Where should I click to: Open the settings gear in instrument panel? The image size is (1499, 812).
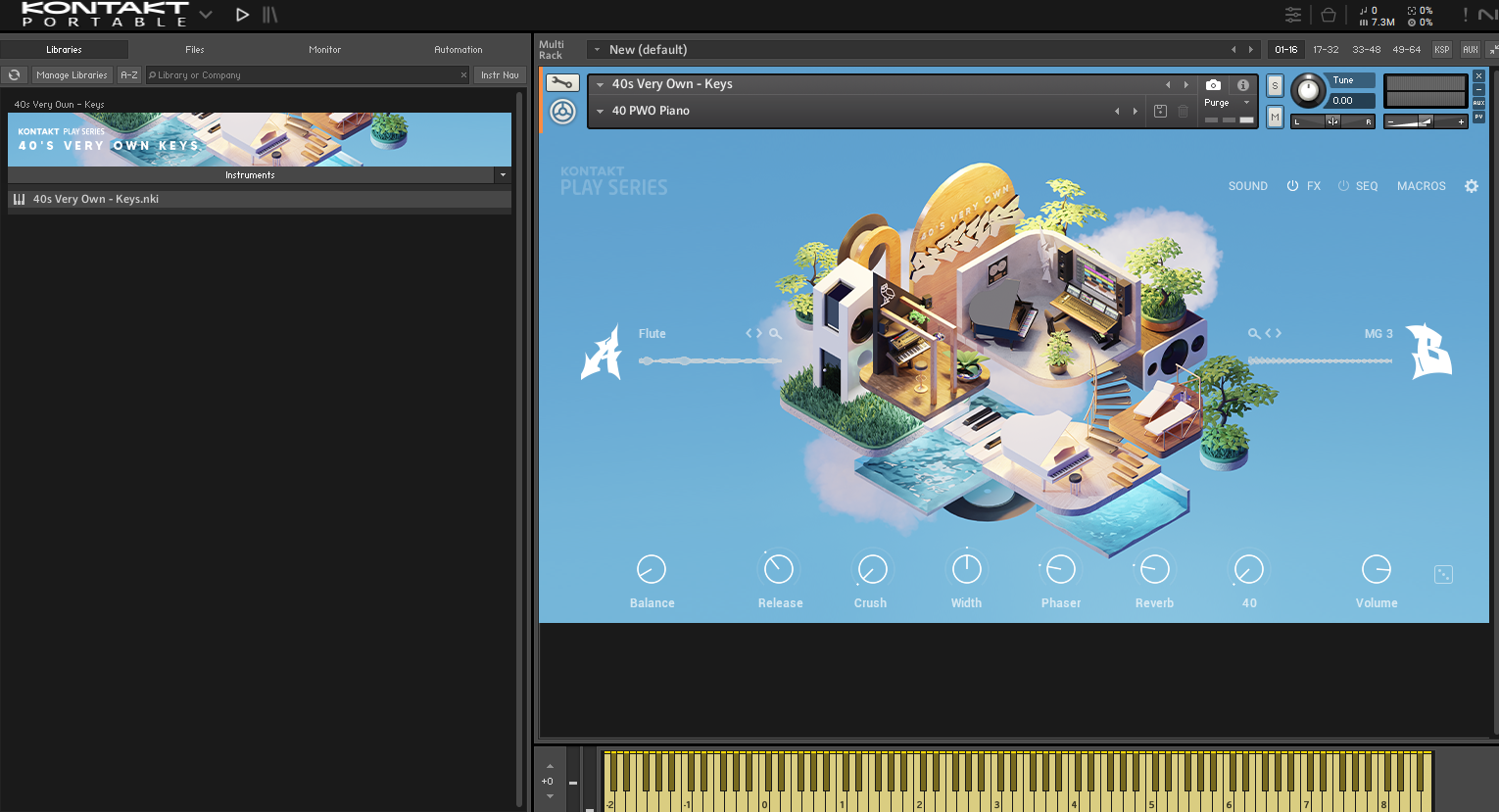tap(1471, 186)
